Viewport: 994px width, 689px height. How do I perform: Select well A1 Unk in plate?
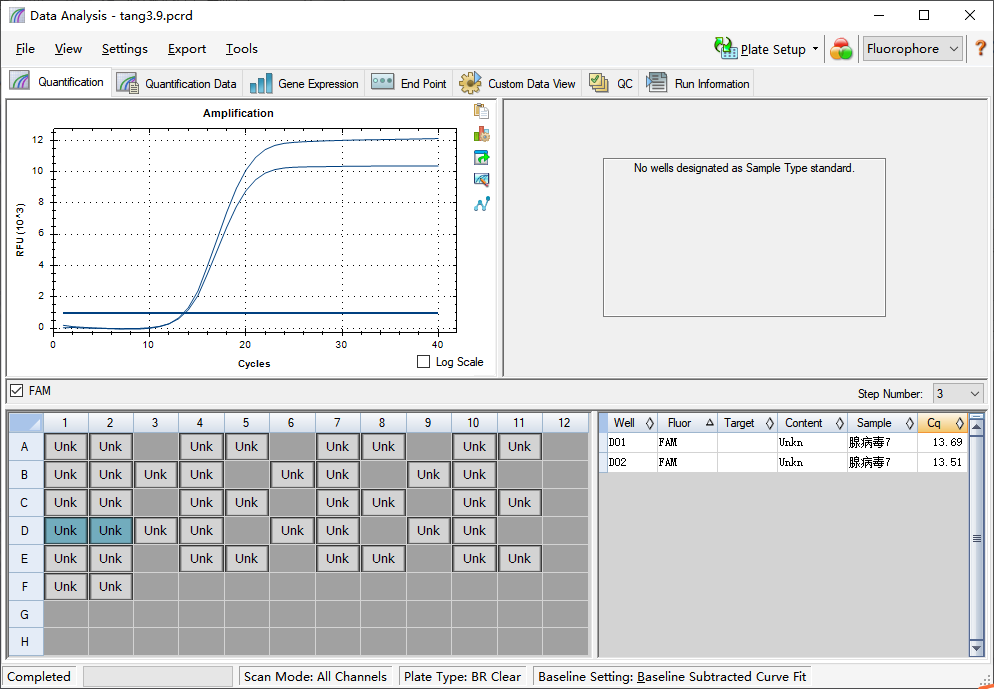click(x=65, y=446)
